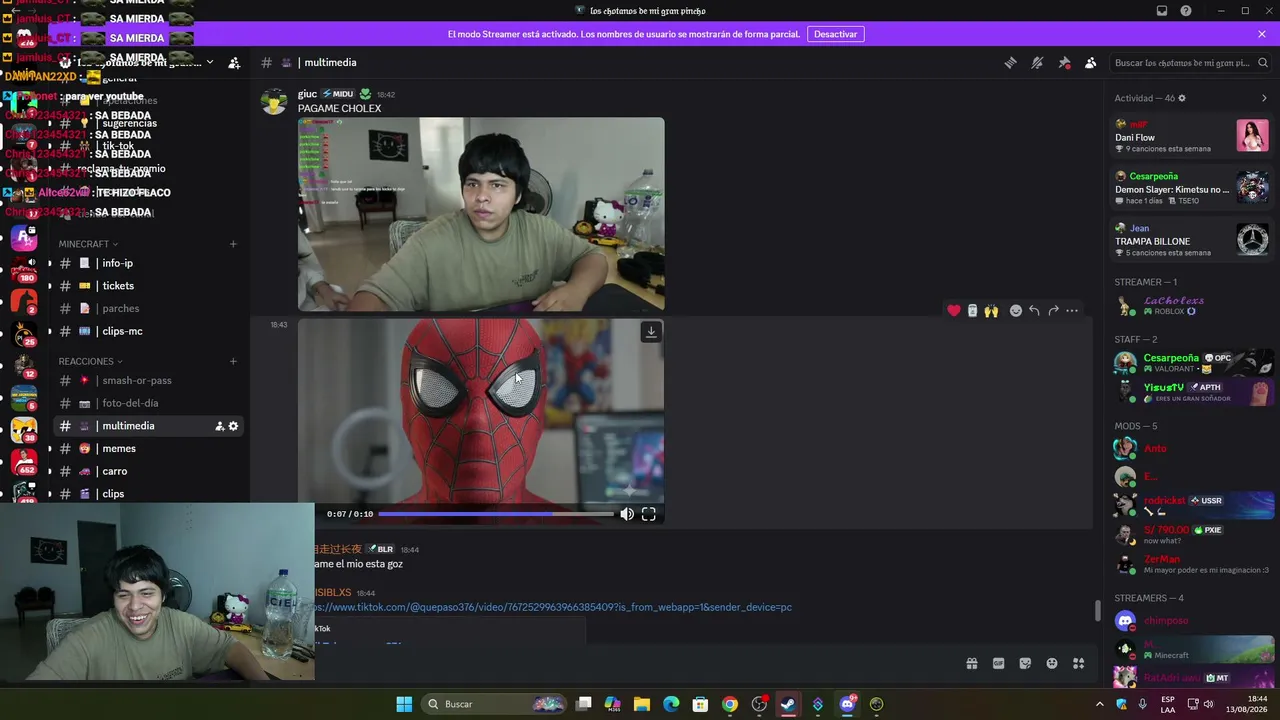This screenshot has height=720, width=1280.
Task: Open Actividad settings gear
Action: [x=1182, y=98]
